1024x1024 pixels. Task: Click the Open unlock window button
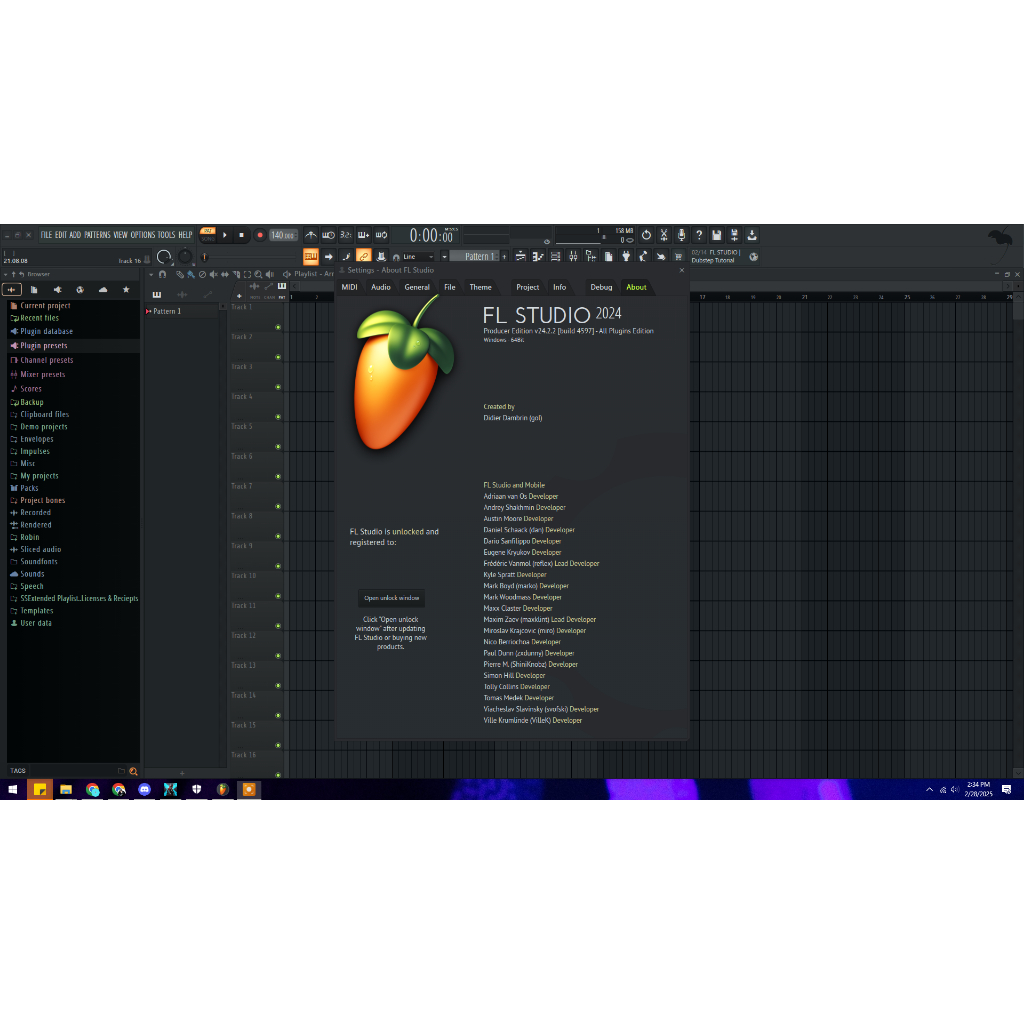coord(391,597)
